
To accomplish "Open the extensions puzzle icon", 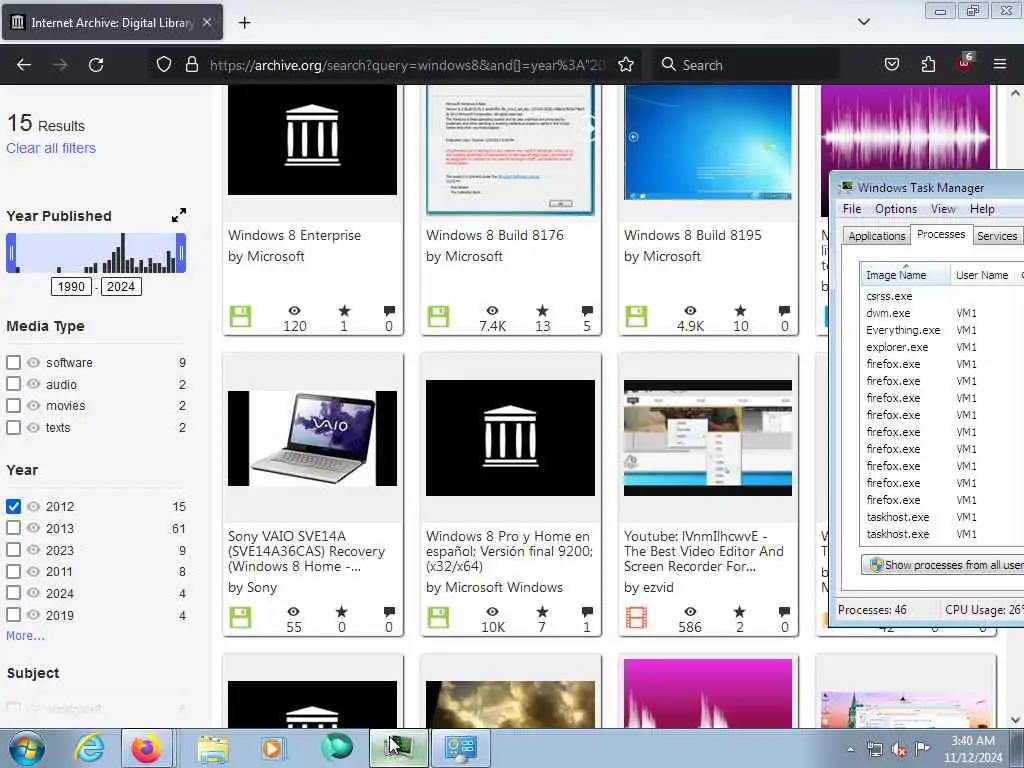I will tap(928, 65).
